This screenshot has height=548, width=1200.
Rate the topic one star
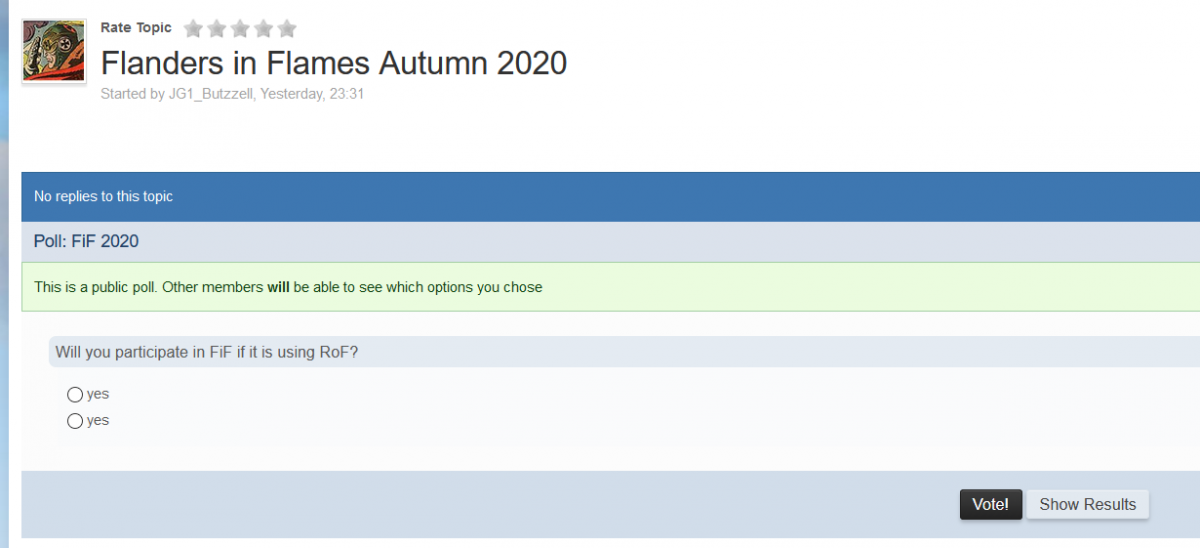tap(193, 29)
